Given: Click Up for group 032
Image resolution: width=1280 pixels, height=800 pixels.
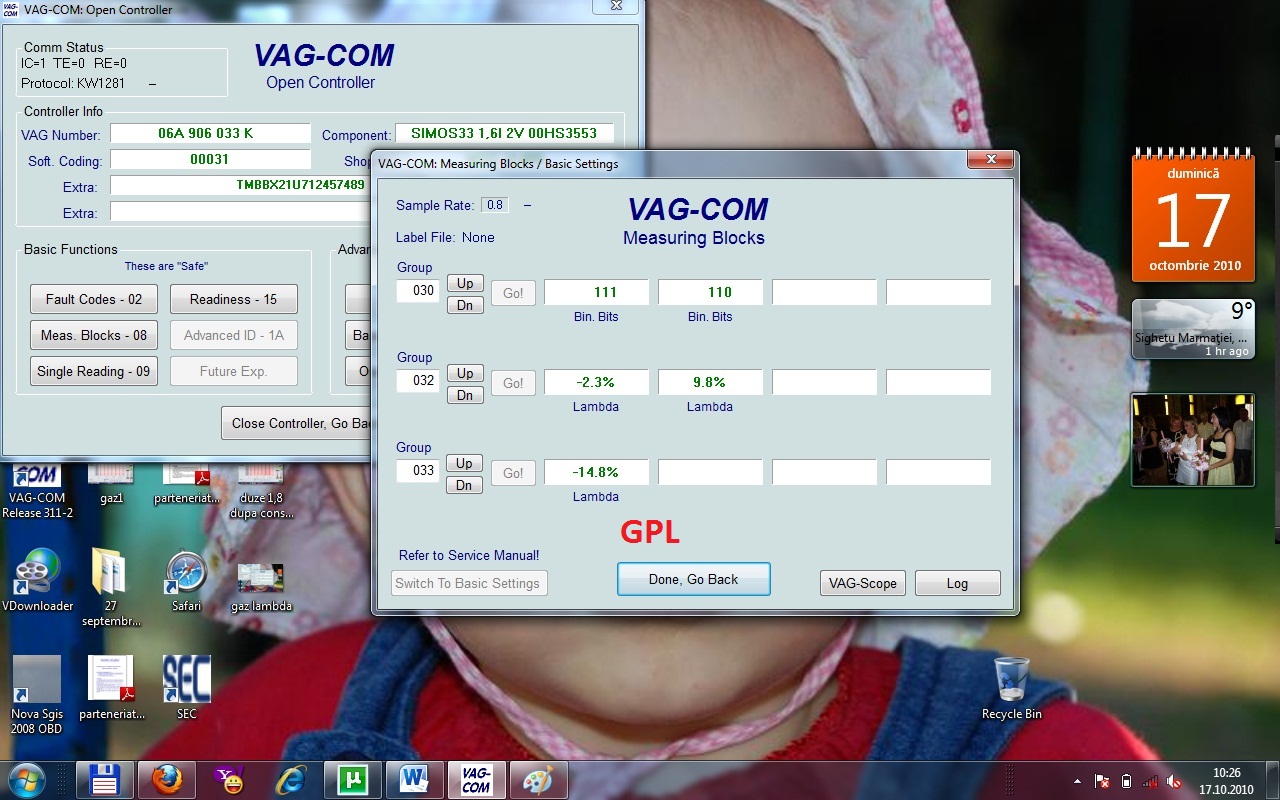Looking at the screenshot, I should pyautogui.click(x=464, y=373).
